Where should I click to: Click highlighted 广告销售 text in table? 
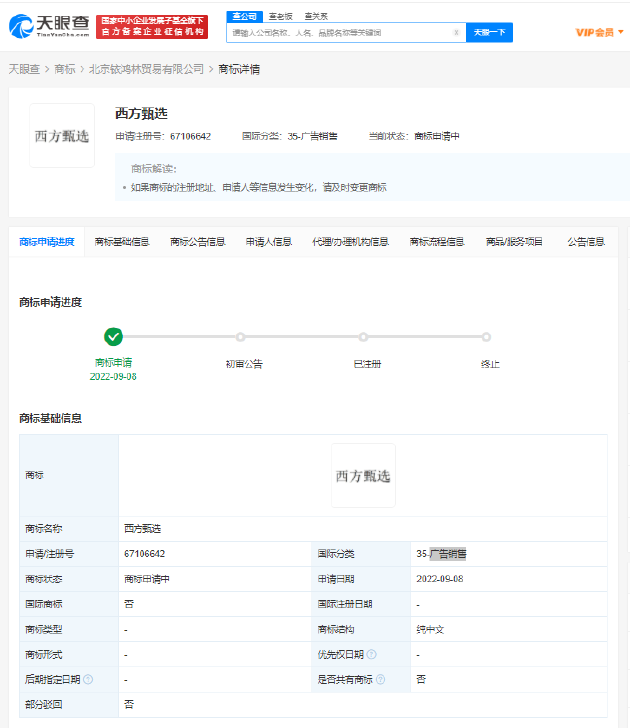[448, 553]
